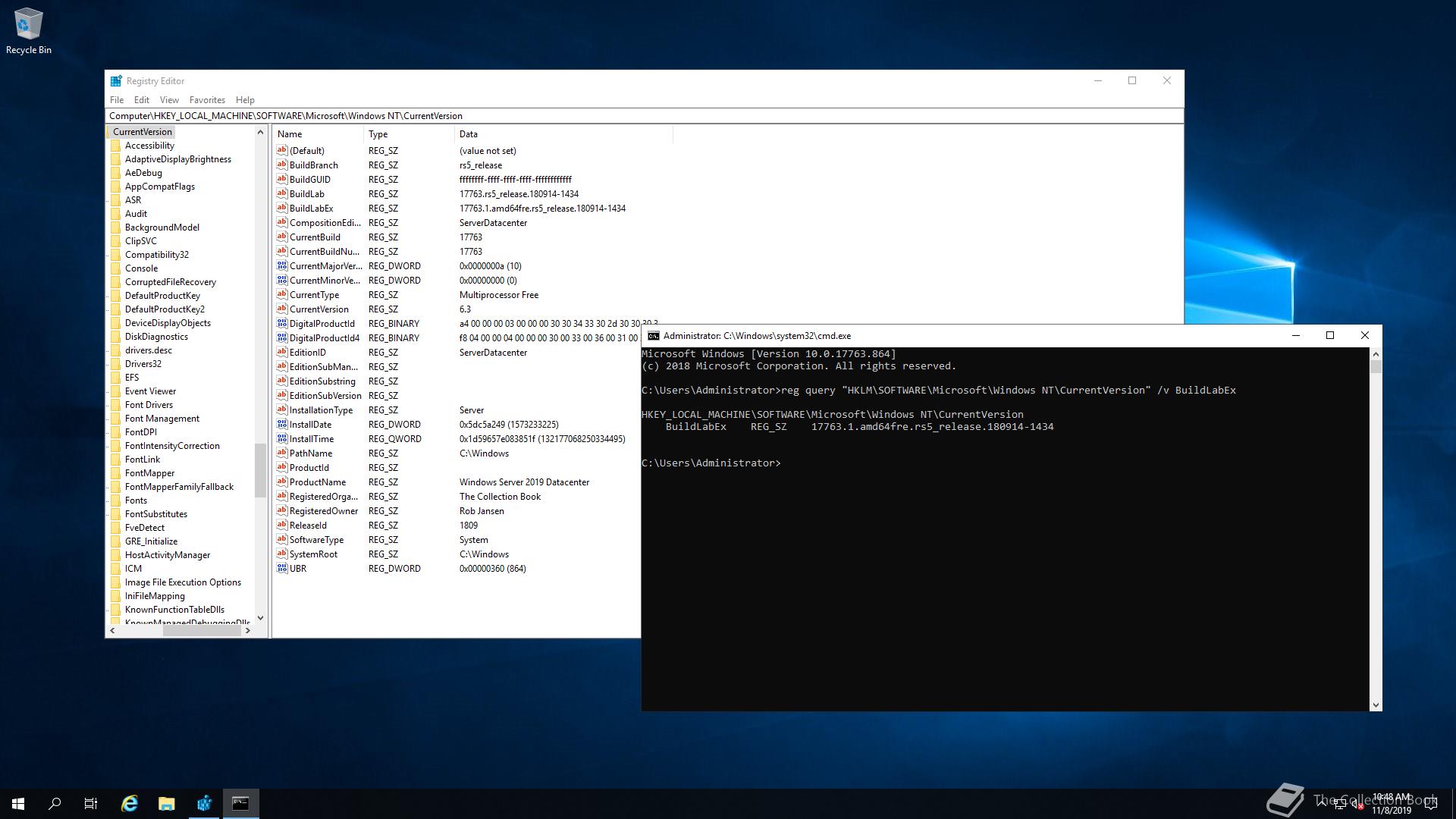Image resolution: width=1456 pixels, height=819 pixels.
Task: Click the cmd.exe window title icon
Action: (x=653, y=336)
